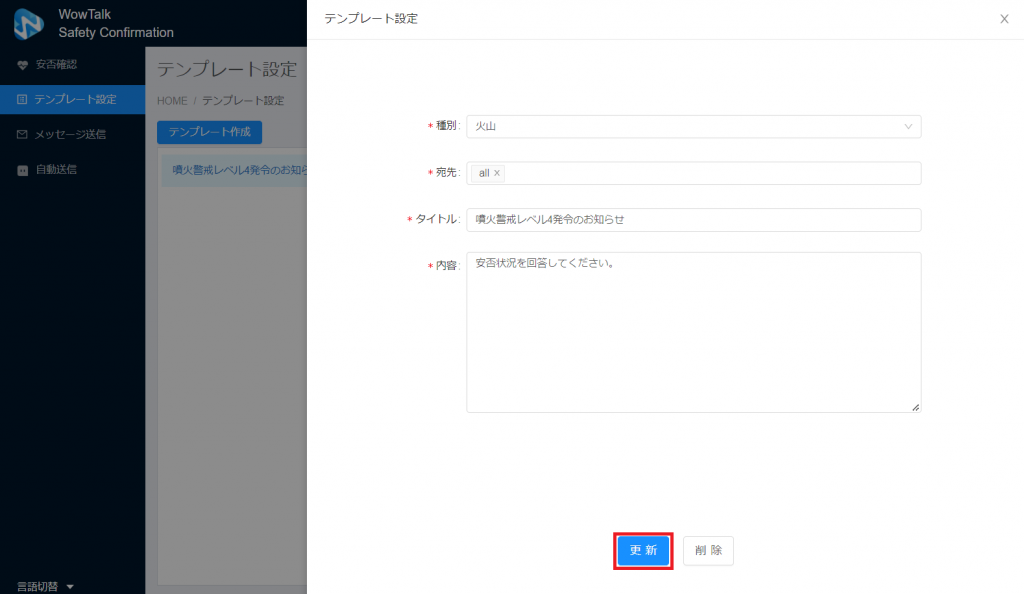Click the icon beside 自動送信

point(22,170)
